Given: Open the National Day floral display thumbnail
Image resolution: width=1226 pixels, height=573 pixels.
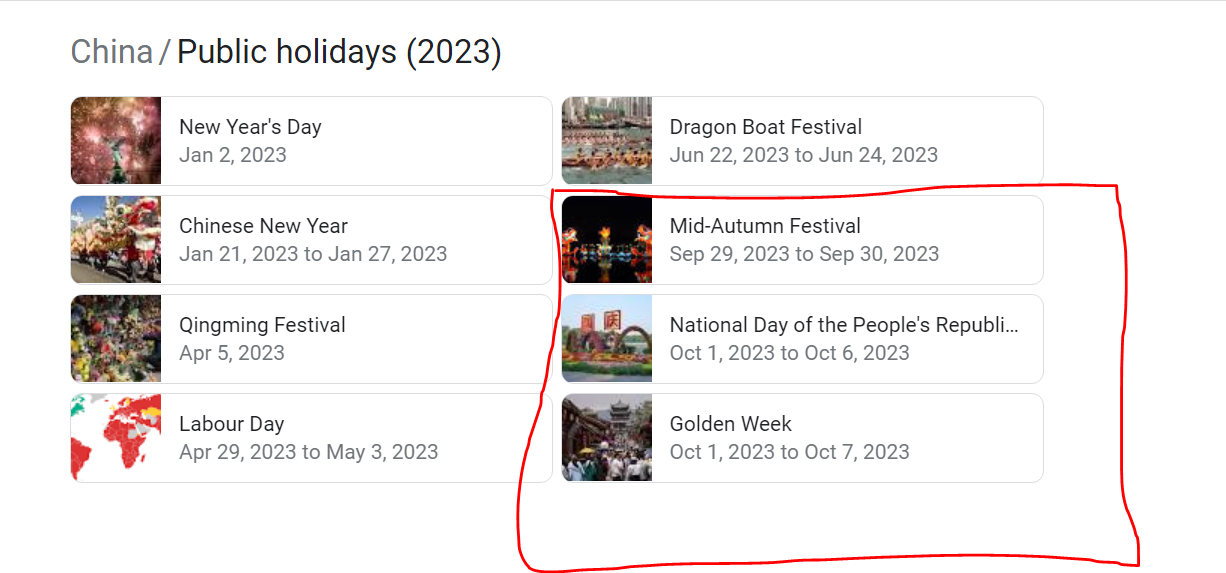Looking at the screenshot, I should click(607, 339).
